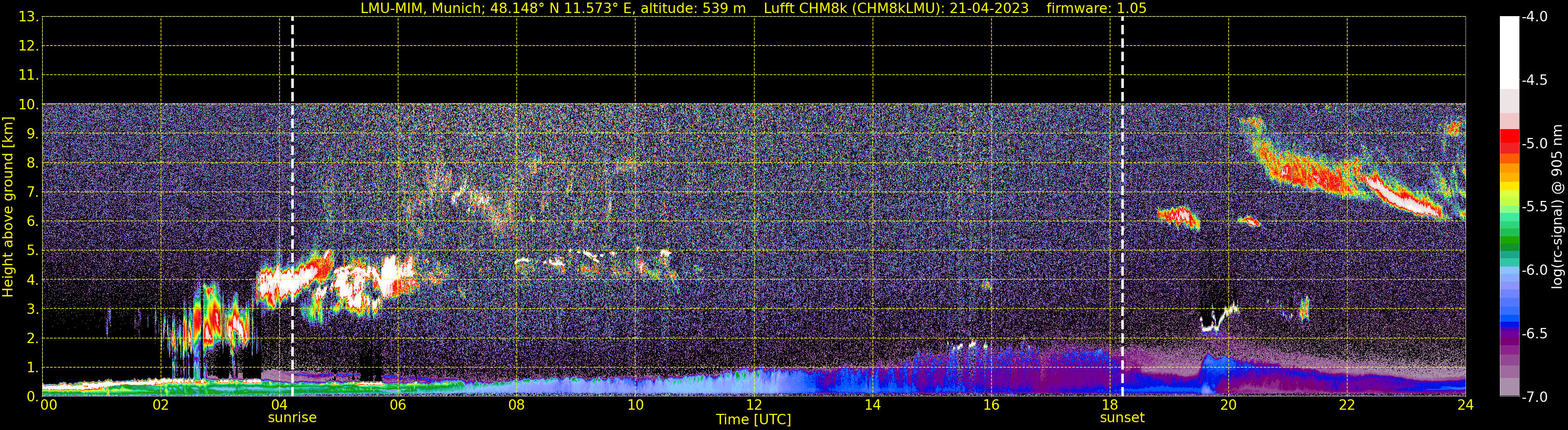1568x430 pixels.
Task: Click the "sunrise" label below the time axis
Action: (292, 418)
